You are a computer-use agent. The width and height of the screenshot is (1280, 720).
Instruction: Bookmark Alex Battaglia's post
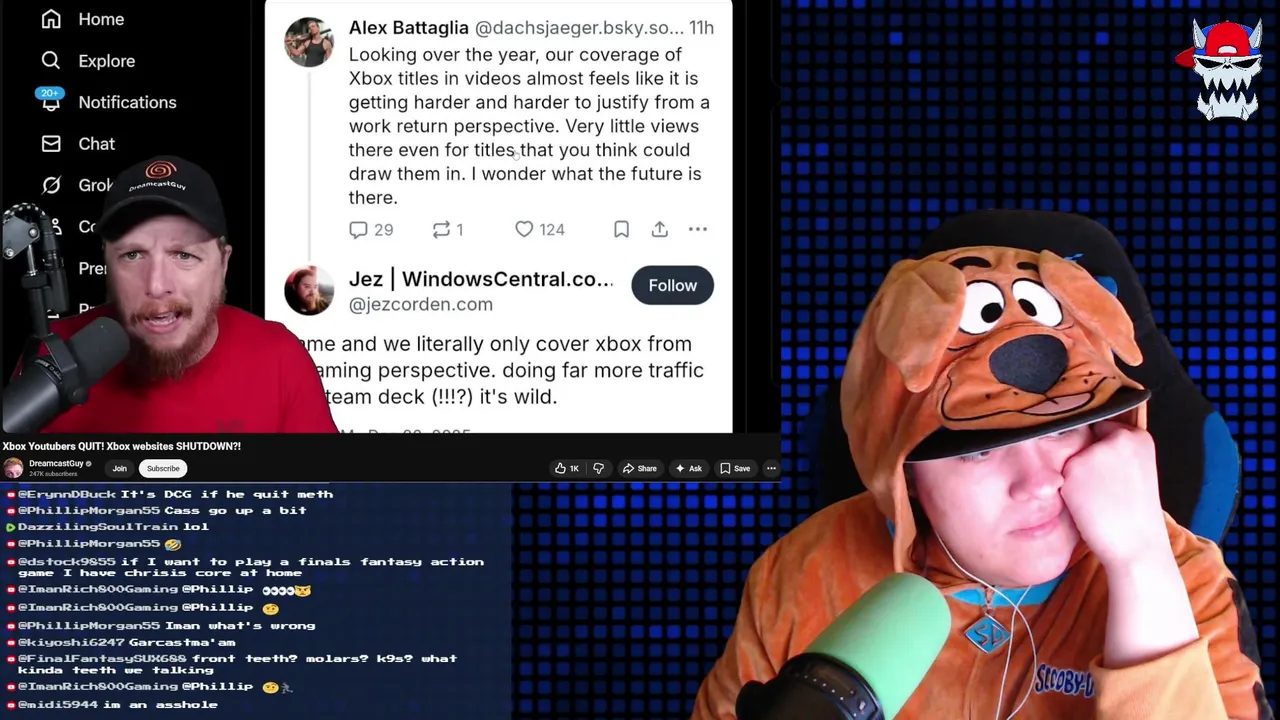621,230
